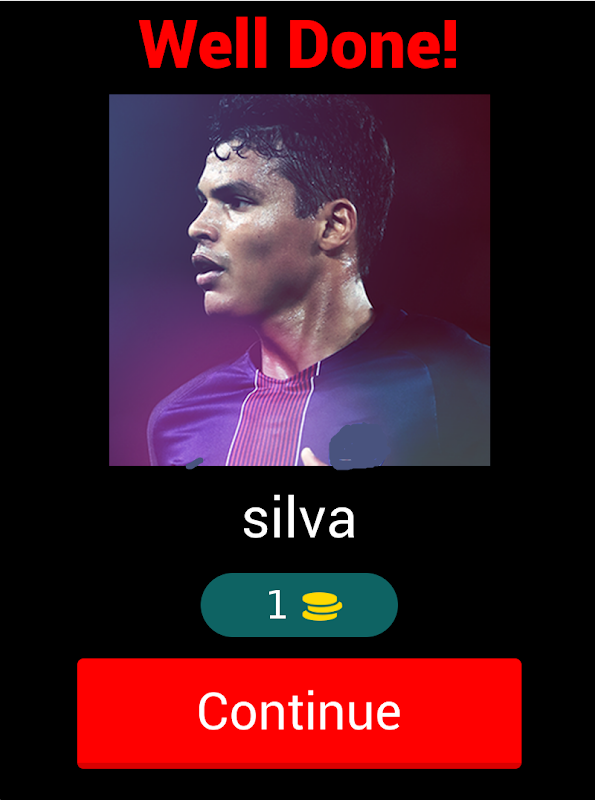
Task: Click the striped jersey collar in the photo
Action: (286, 367)
